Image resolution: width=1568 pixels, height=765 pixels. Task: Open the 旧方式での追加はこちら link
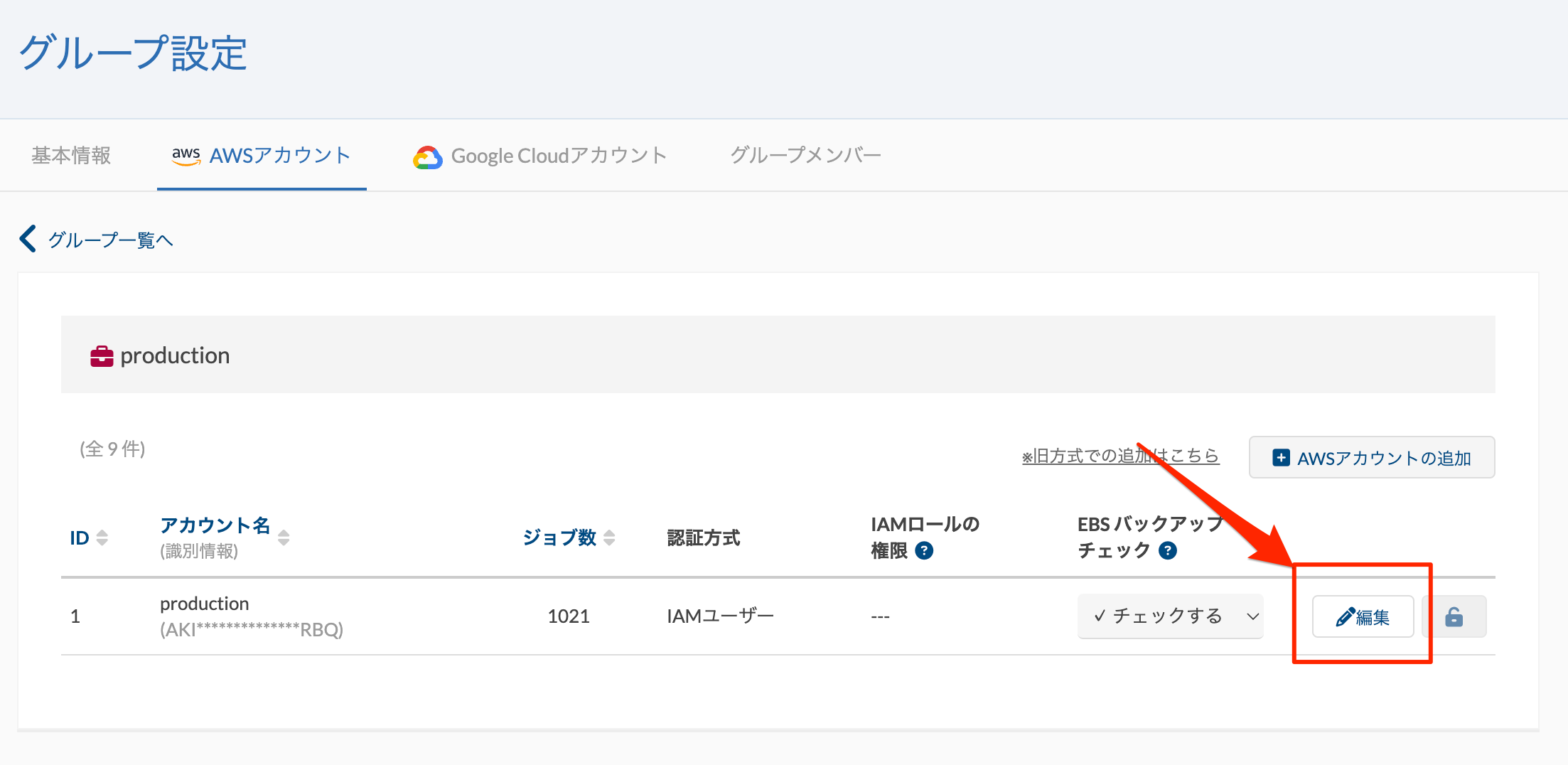click(1120, 456)
